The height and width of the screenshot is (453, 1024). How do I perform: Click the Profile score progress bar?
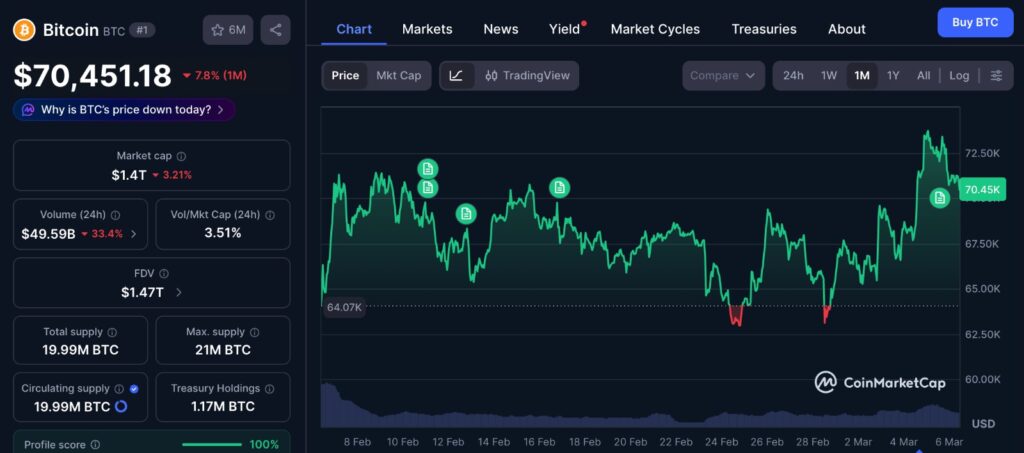coord(212,445)
